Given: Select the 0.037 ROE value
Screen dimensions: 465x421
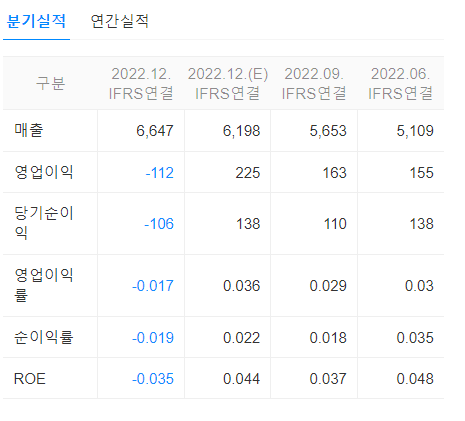Looking at the screenshot, I should click(x=328, y=379).
